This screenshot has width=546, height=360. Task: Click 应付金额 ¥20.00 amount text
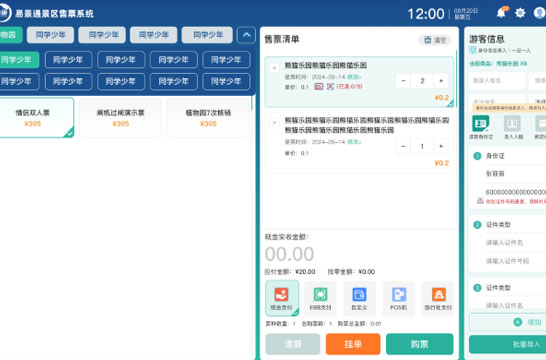(290, 272)
